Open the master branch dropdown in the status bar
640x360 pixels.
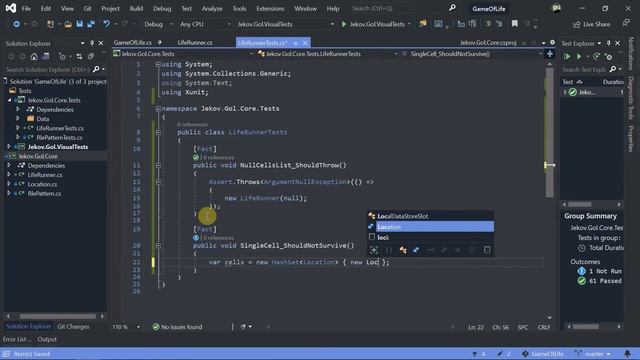tap(593, 354)
